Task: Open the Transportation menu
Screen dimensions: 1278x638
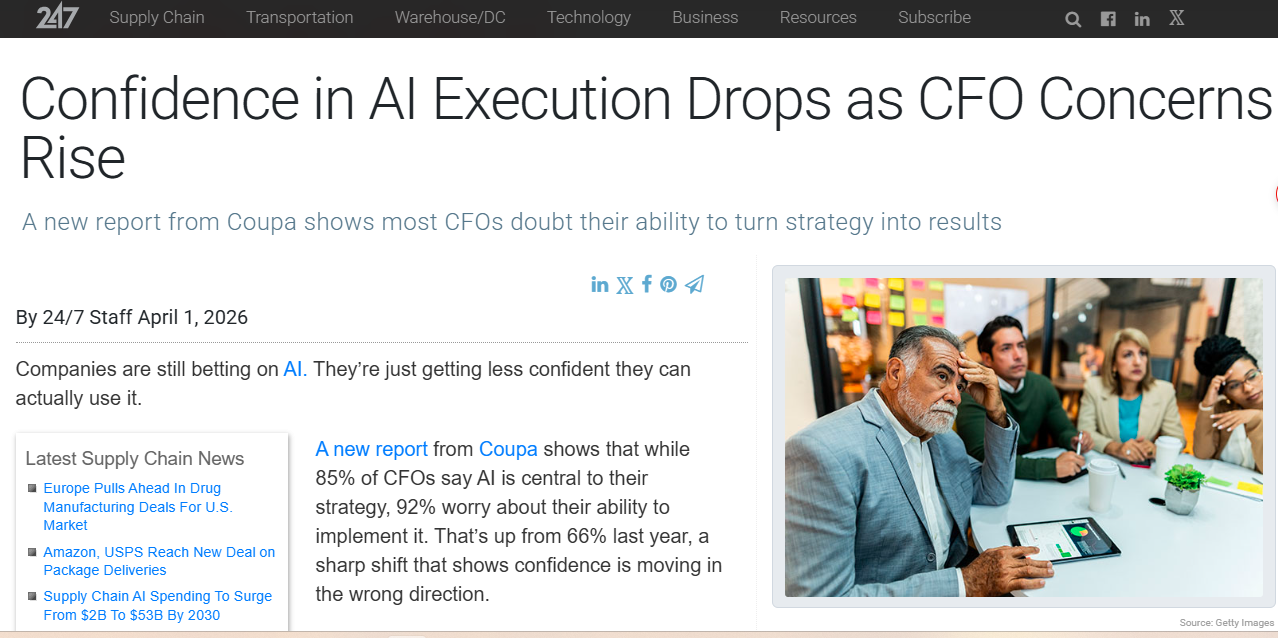Action: (x=300, y=17)
